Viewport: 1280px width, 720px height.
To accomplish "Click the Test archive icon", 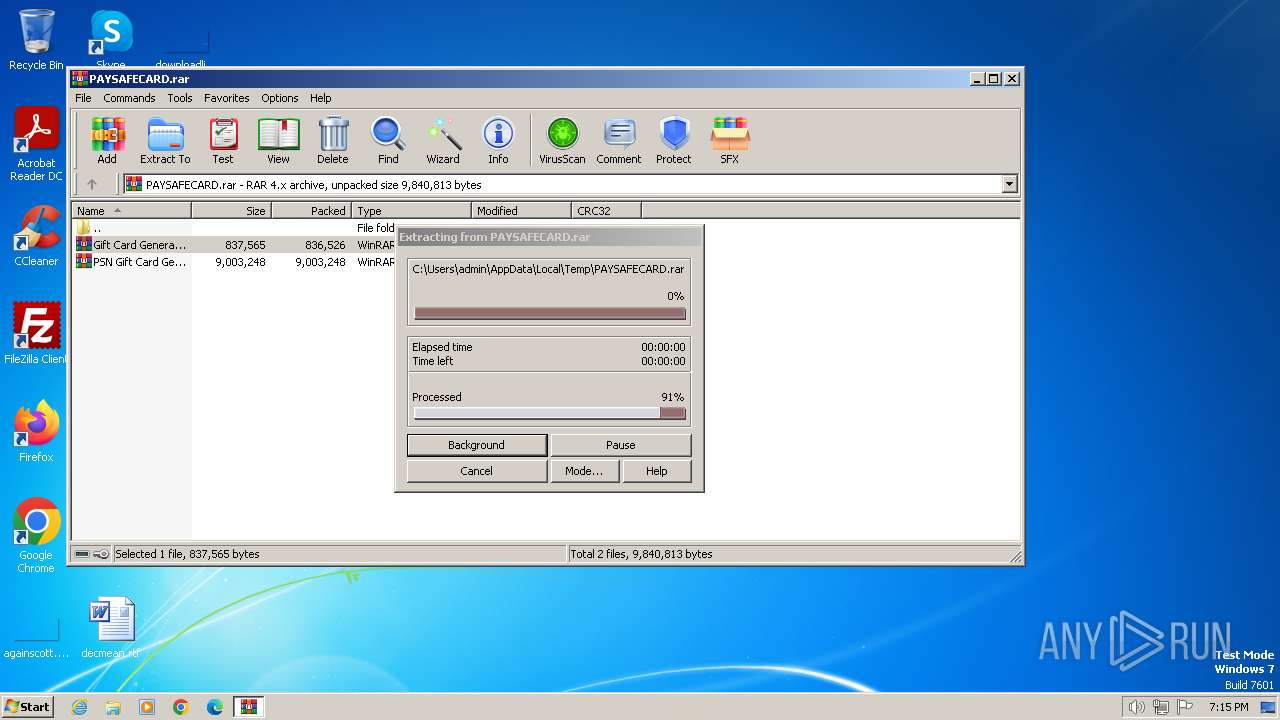I will coord(223,140).
